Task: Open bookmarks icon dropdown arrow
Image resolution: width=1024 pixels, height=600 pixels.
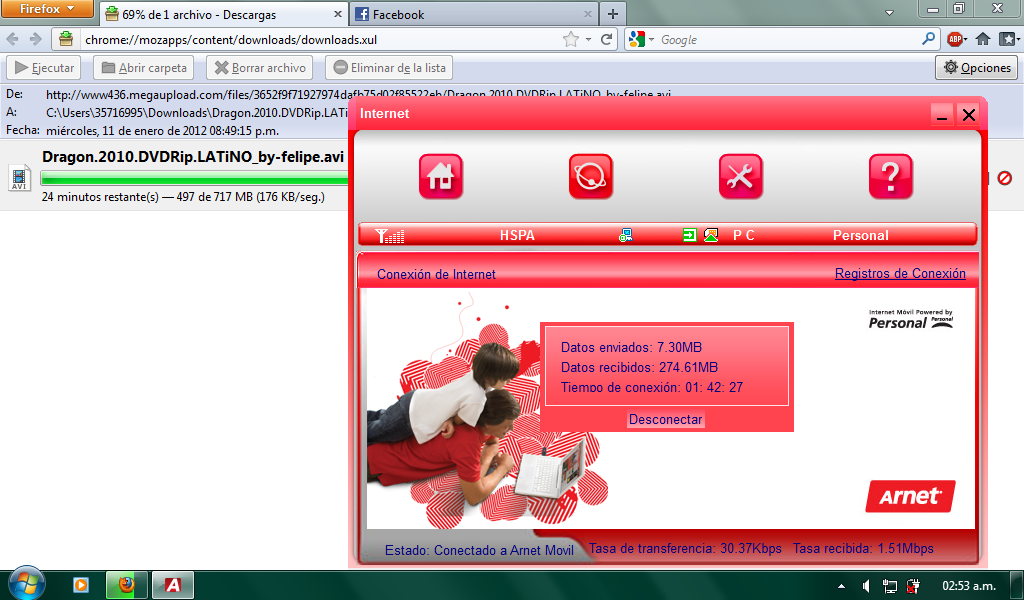Action: 1017,40
